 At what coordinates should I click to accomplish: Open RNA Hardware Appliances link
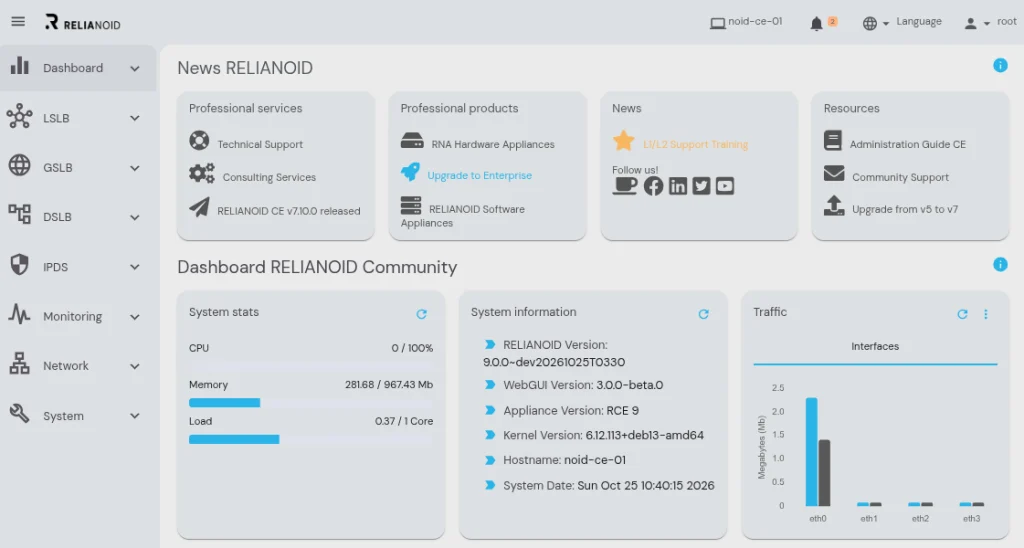click(x=492, y=144)
